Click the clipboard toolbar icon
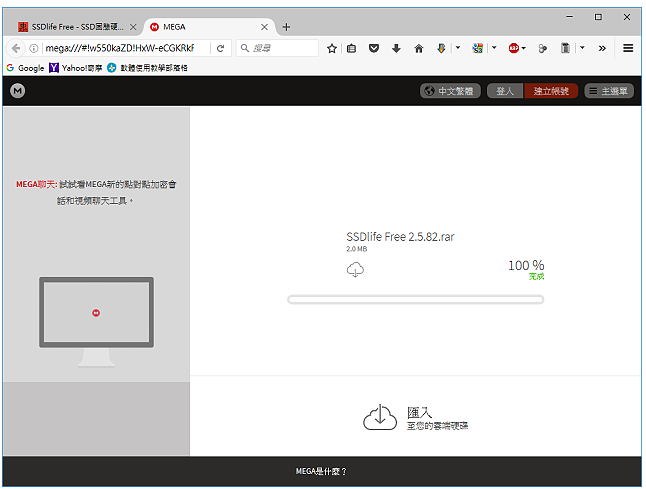This screenshot has width=646, height=489. click(x=565, y=49)
